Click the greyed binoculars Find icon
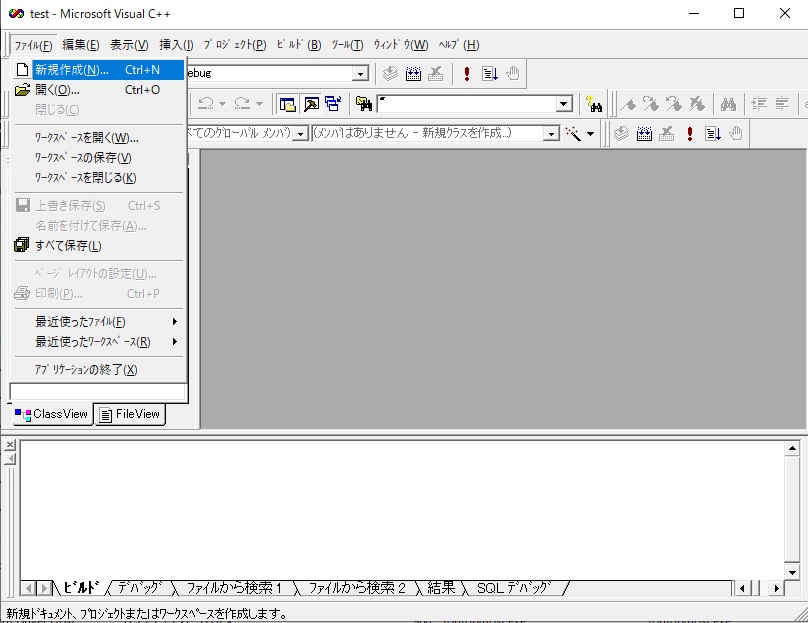 (728, 104)
